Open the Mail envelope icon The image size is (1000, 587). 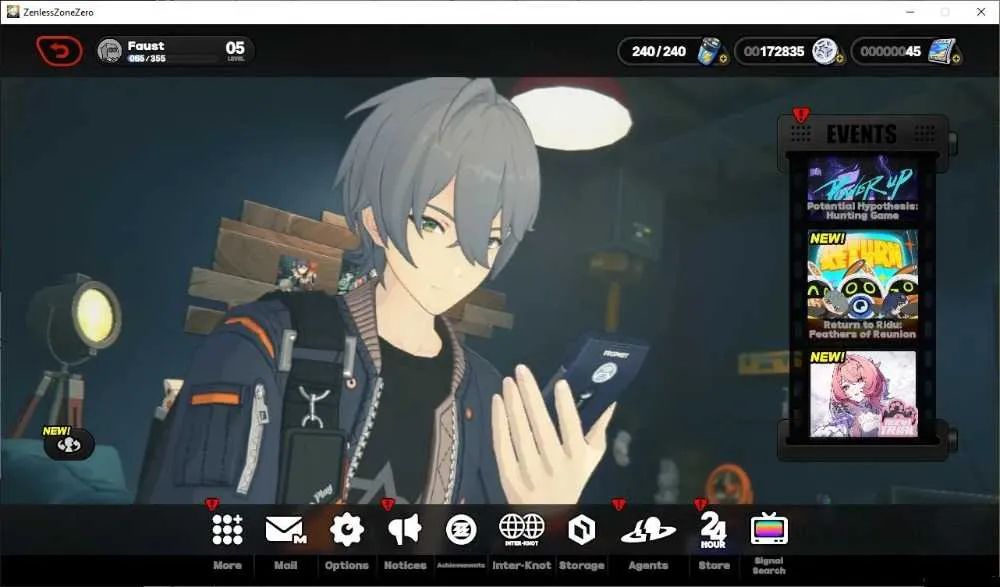[x=285, y=530]
